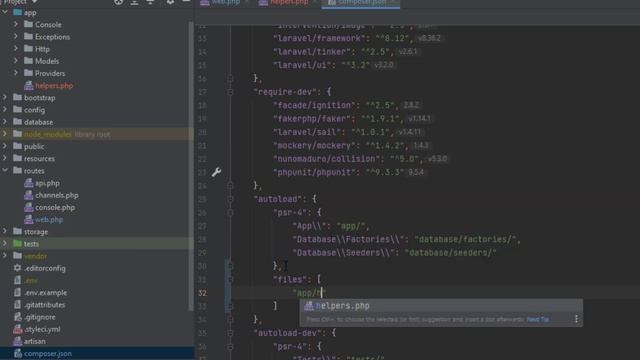Click the "nunomaduro/collision" entry text

click(x=327, y=159)
